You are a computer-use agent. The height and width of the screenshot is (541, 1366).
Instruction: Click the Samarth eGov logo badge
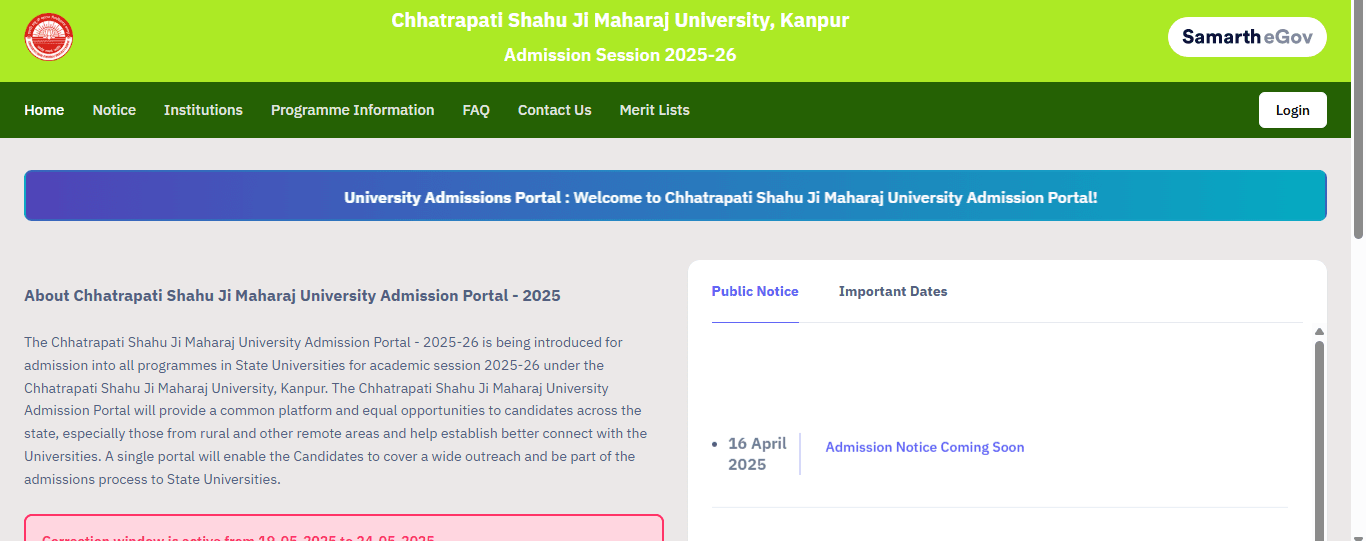[x=1247, y=37]
